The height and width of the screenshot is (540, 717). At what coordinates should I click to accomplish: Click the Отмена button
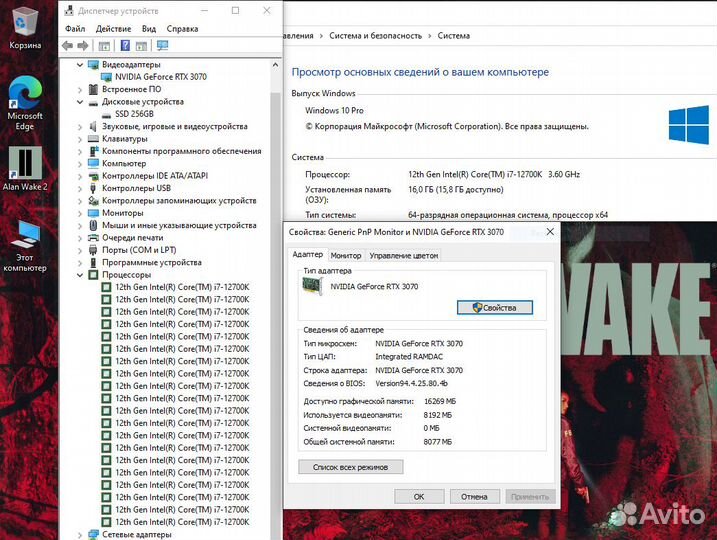[474, 497]
